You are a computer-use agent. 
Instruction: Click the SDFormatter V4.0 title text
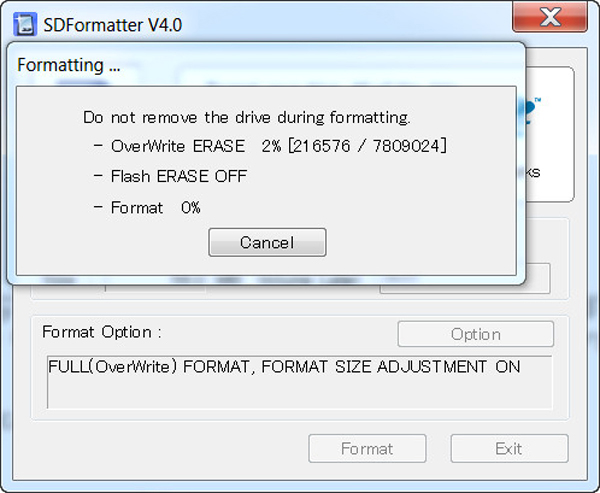pos(113,25)
